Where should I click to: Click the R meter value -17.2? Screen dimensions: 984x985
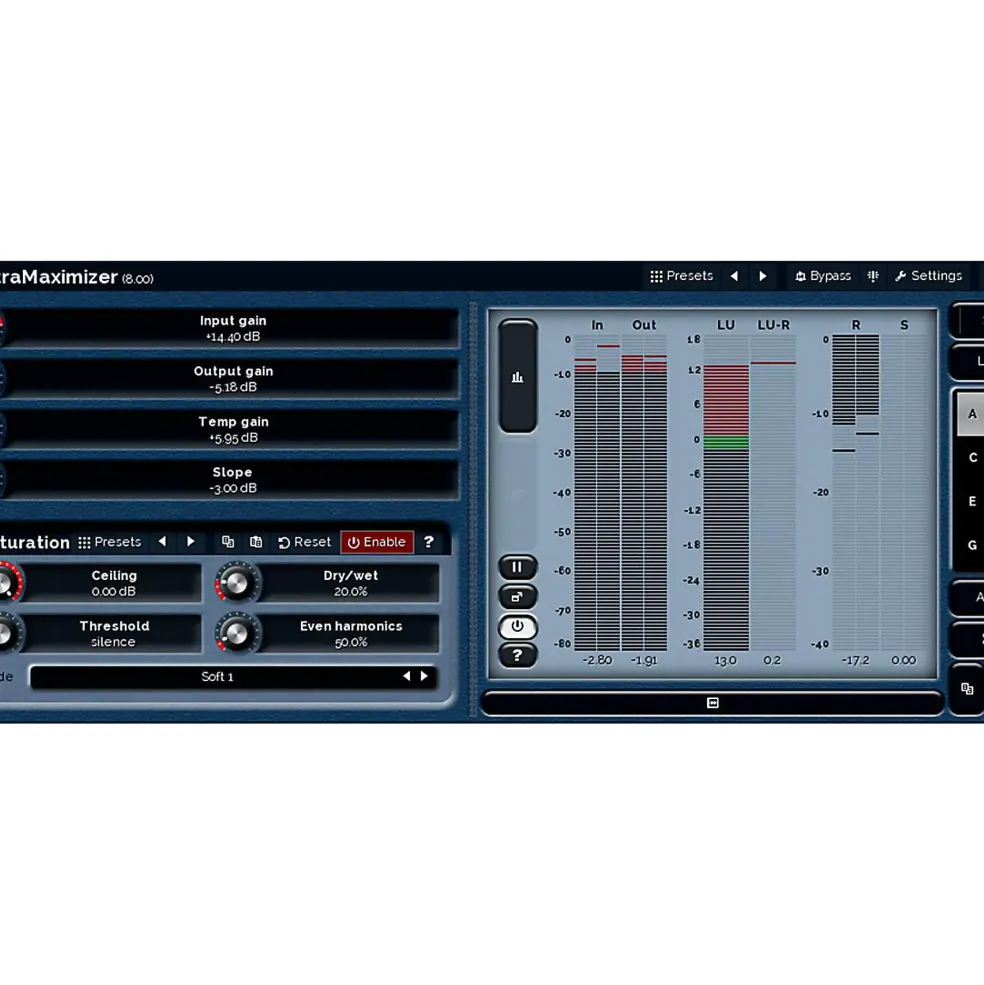[x=856, y=660]
